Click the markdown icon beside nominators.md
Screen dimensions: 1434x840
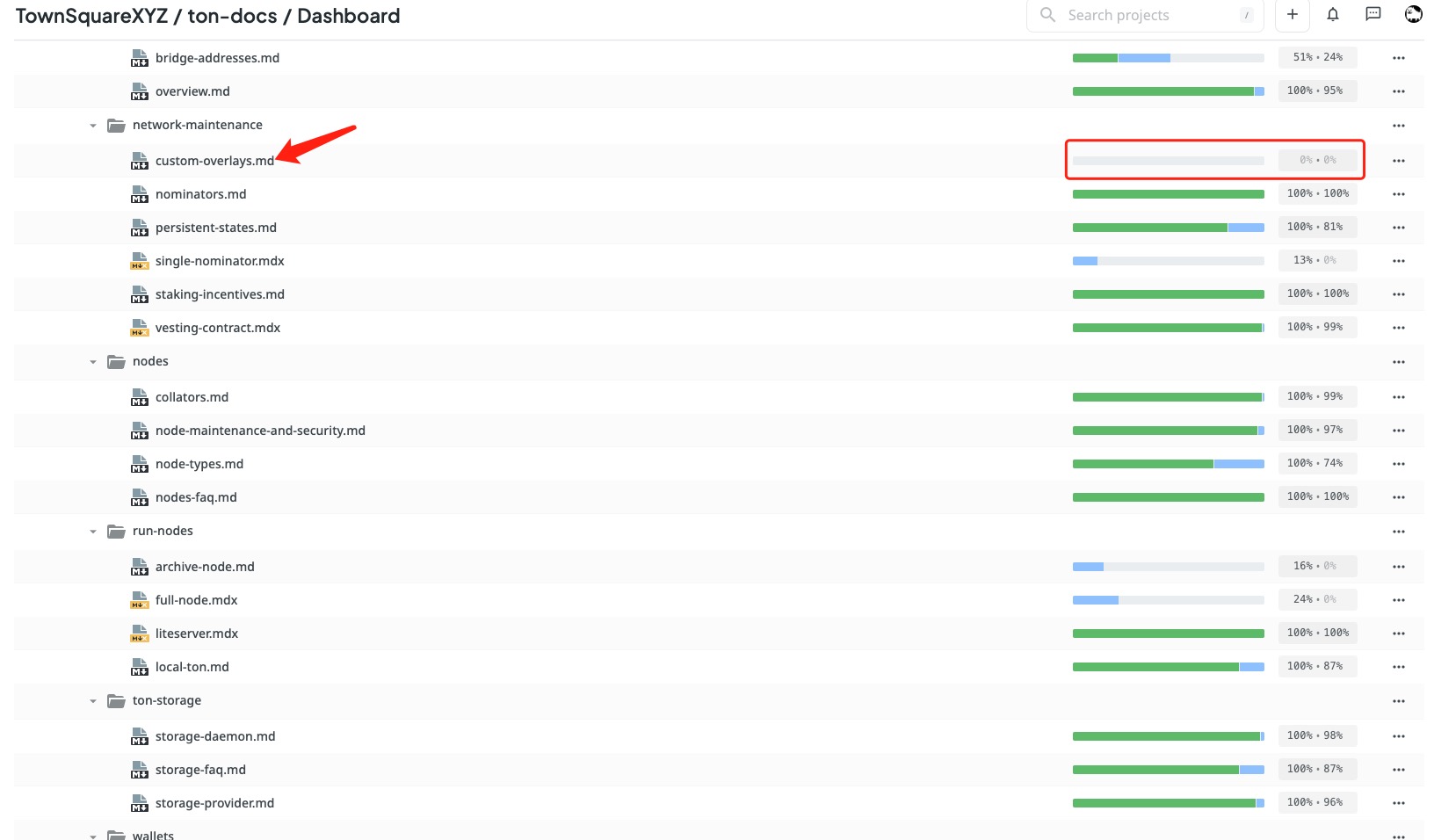(140, 194)
